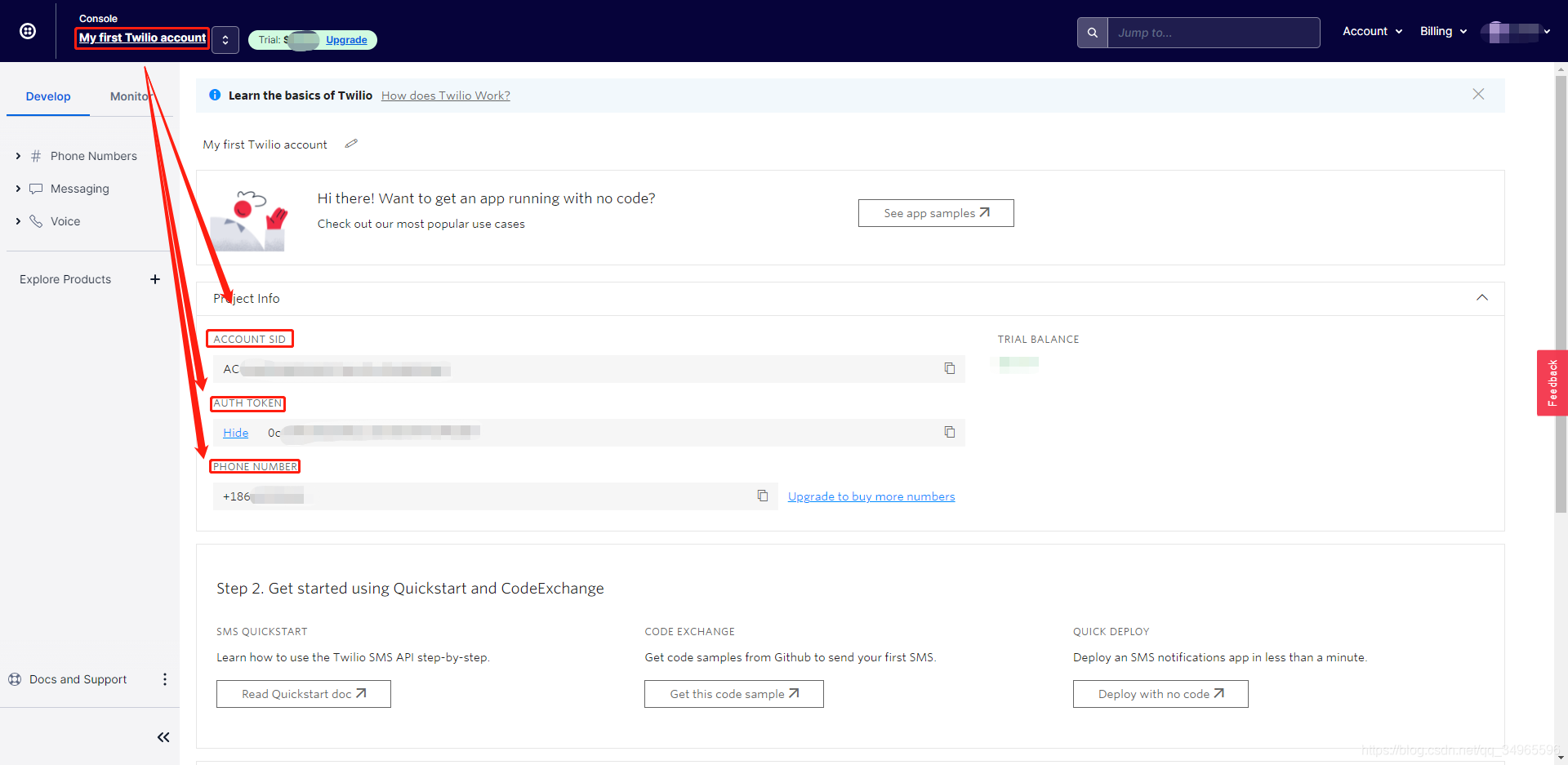Select the Account SID value field
This screenshot has height=765, width=1568.
pos(589,369)
